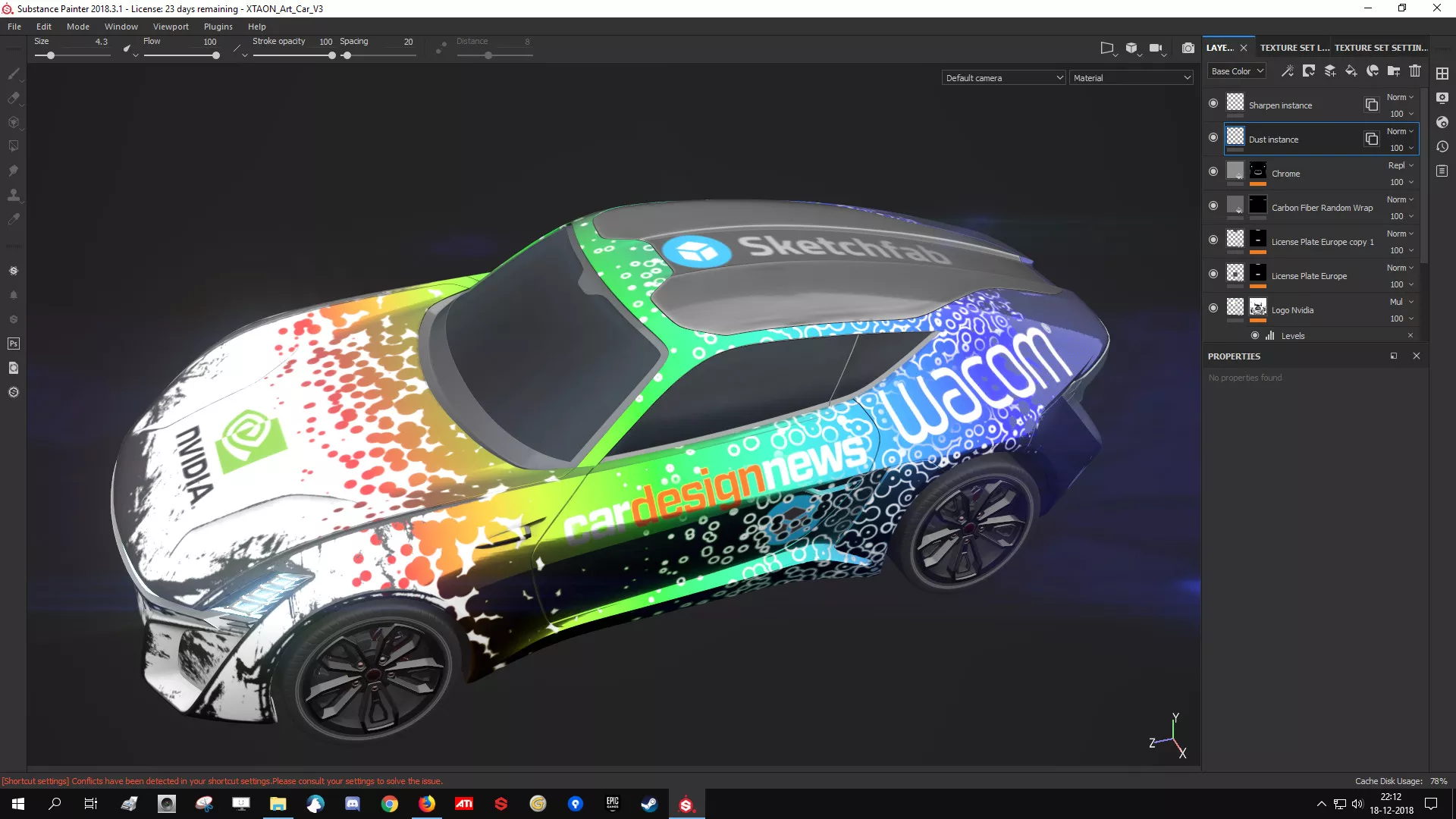Switch to the Texture Set Settings tab
1456x819 pixels.
coord(1380,48)
